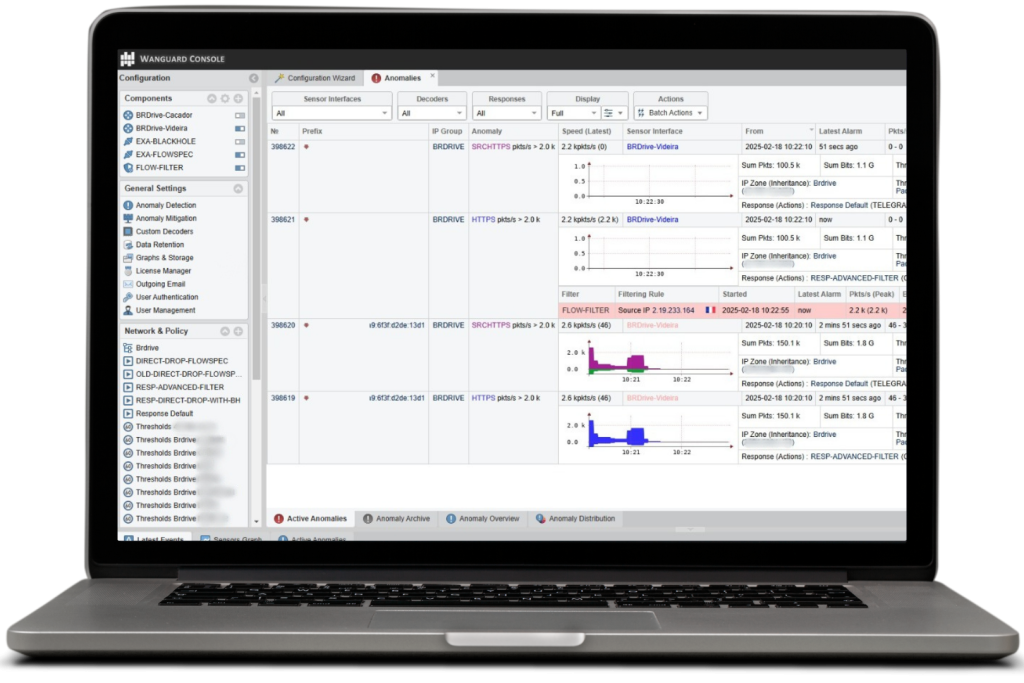
Task: Close the Anomalies tab
Action: (432, 76)
